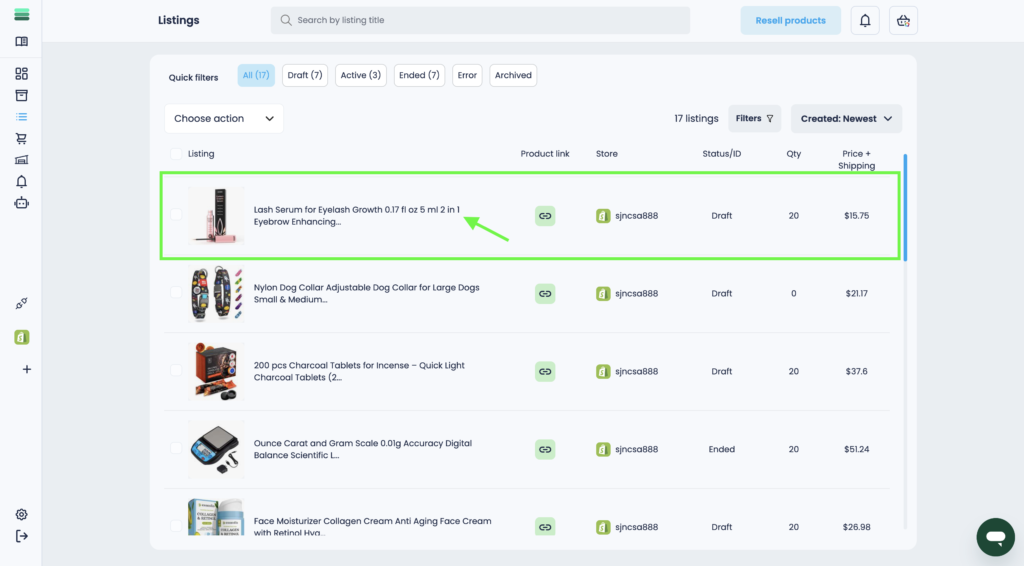1024x566 pixels.
Task: Open the Filters menu
Action: pyautogui.click(x=754, y=118)
